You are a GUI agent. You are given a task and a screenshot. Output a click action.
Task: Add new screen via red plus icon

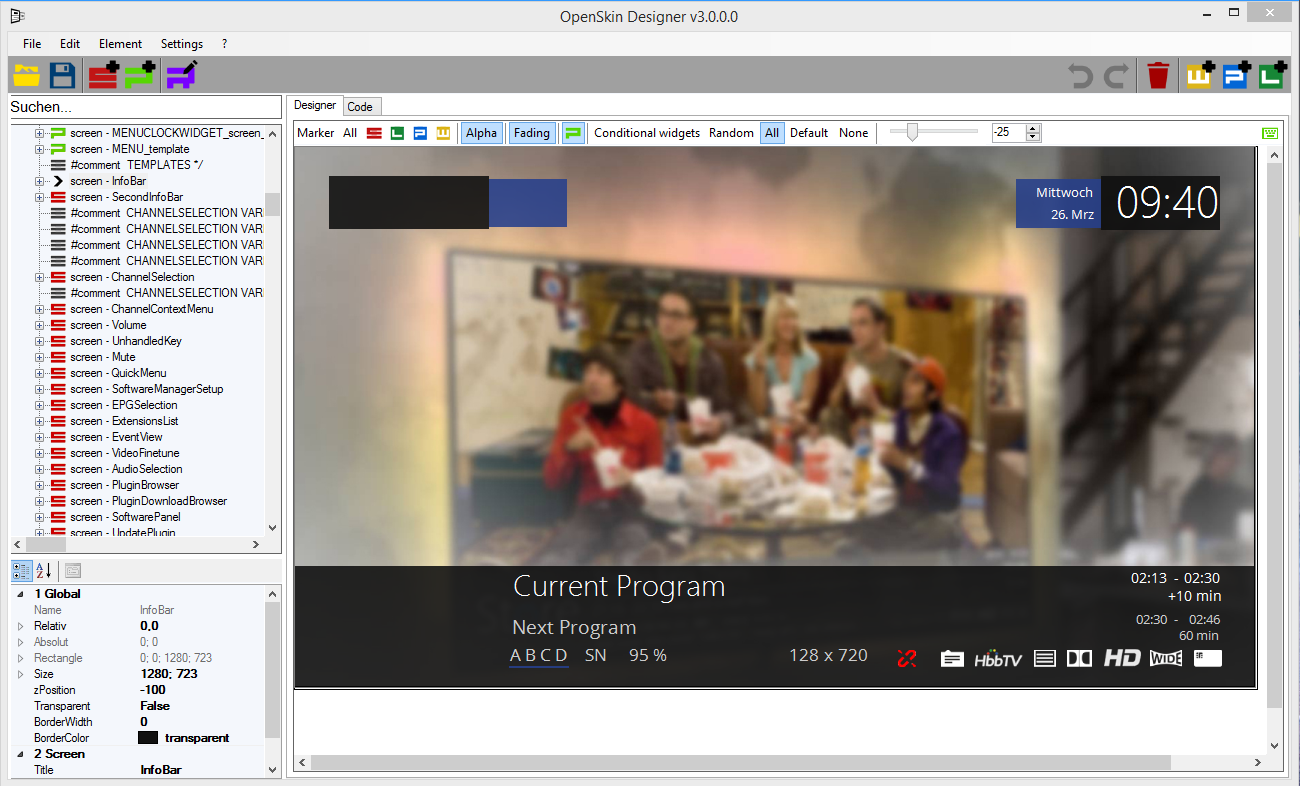[103, 75]
